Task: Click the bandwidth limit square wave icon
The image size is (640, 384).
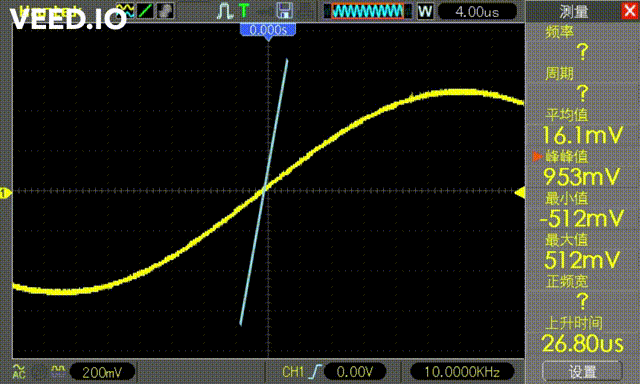Action: pos(59,371)
